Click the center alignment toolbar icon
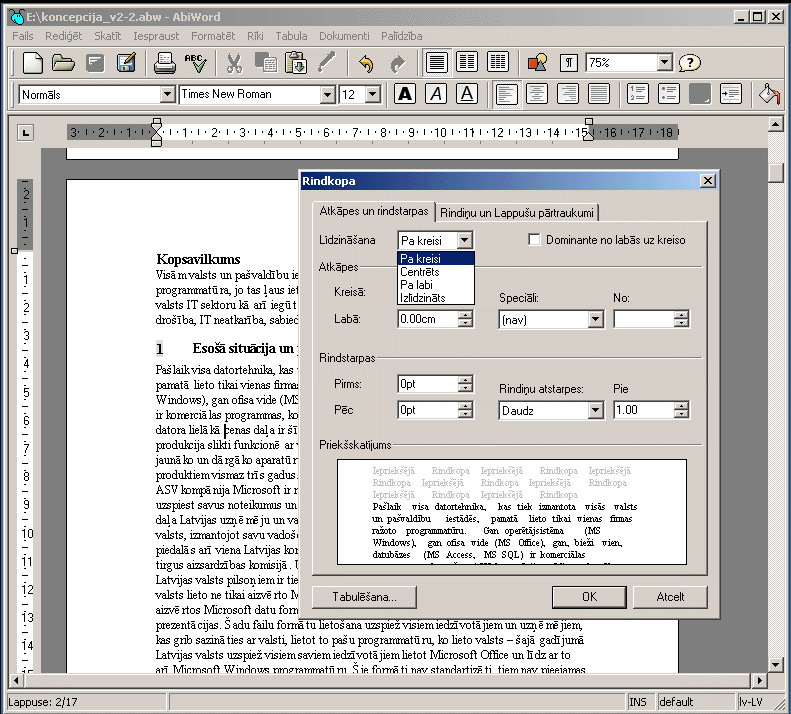 [538, 94]
